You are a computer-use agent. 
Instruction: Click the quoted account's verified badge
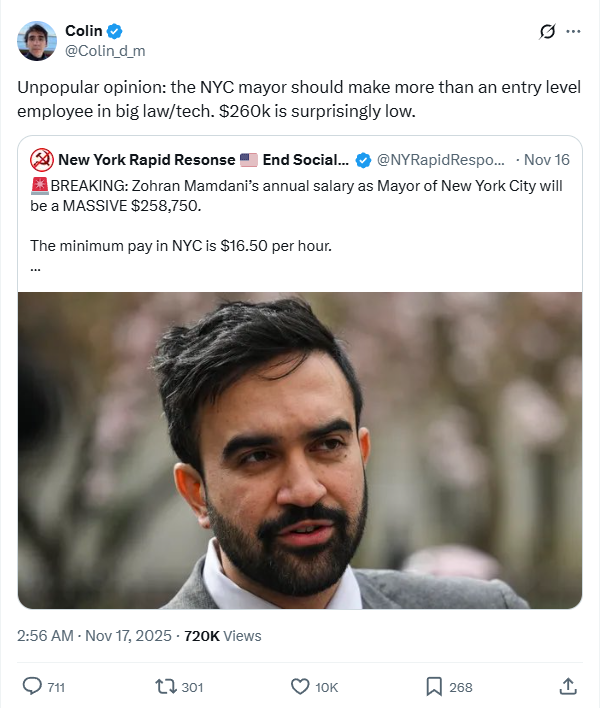(365, 160)
